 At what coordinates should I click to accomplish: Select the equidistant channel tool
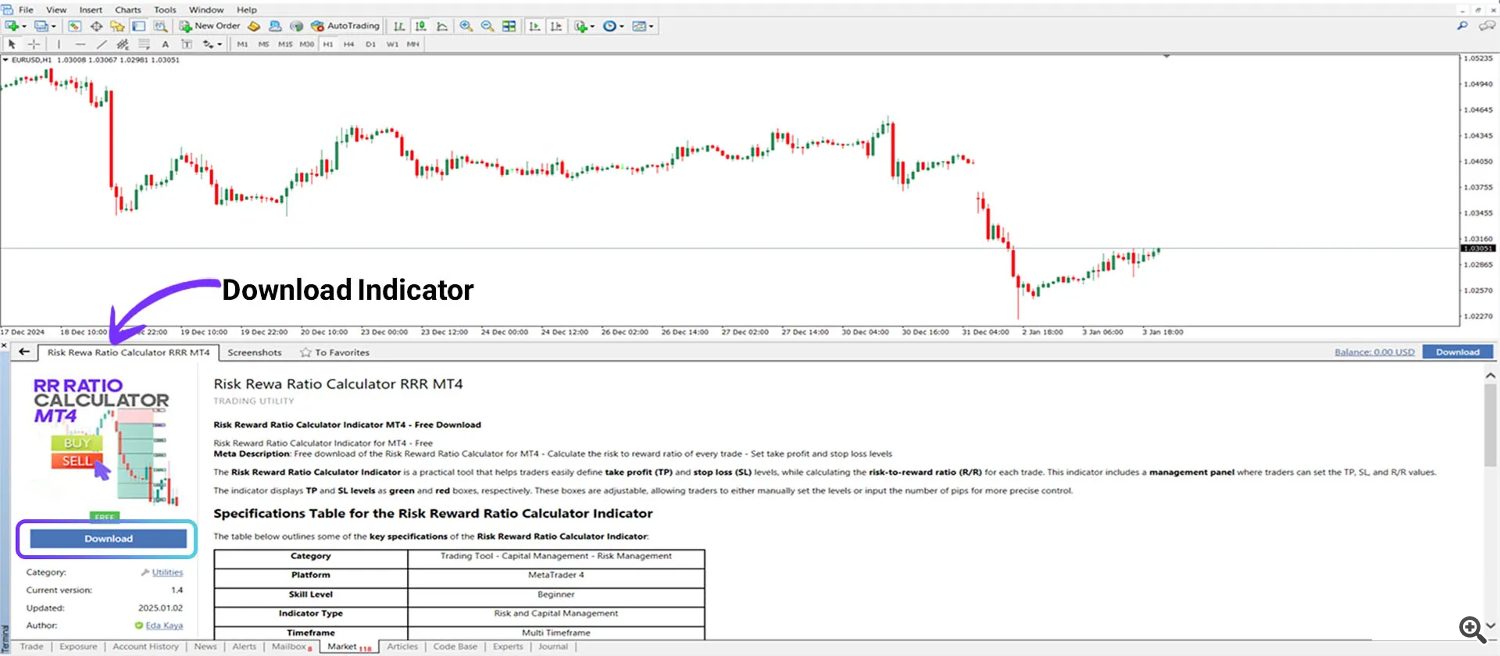123,44
